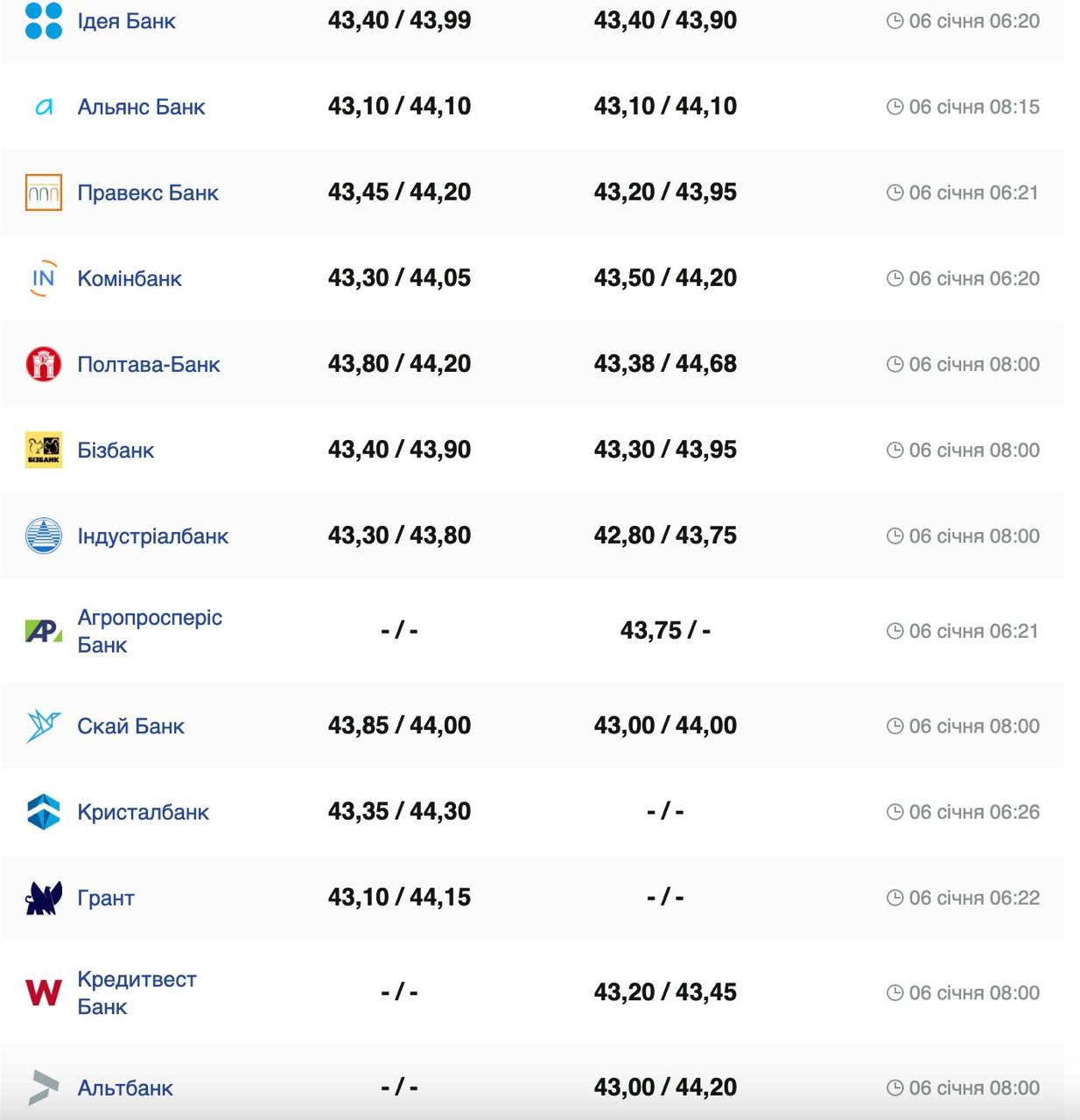
Task: Click the Бізбанк yellow logo
Action: point(44,450)
